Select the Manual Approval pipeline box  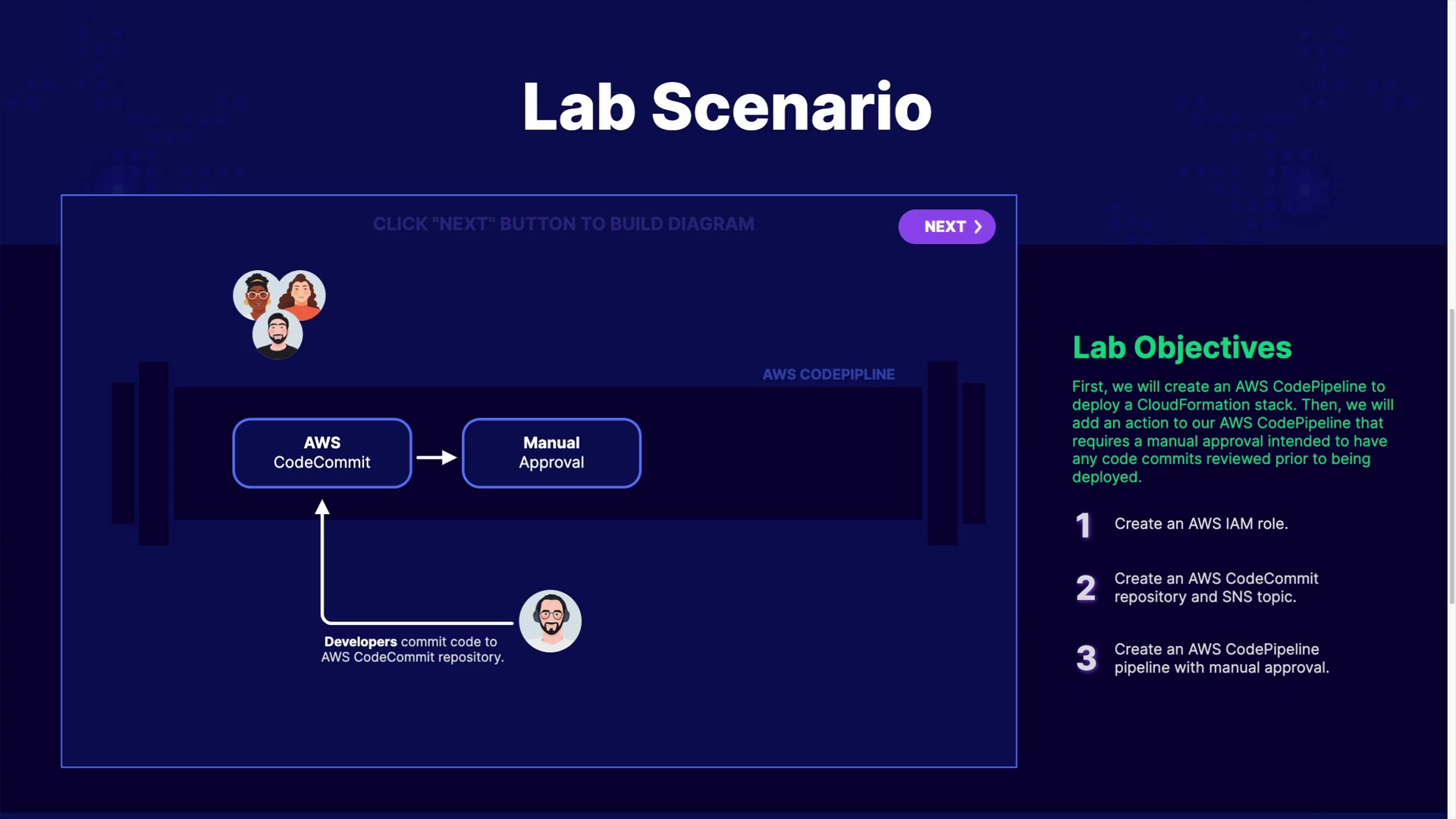pos(551,453)
